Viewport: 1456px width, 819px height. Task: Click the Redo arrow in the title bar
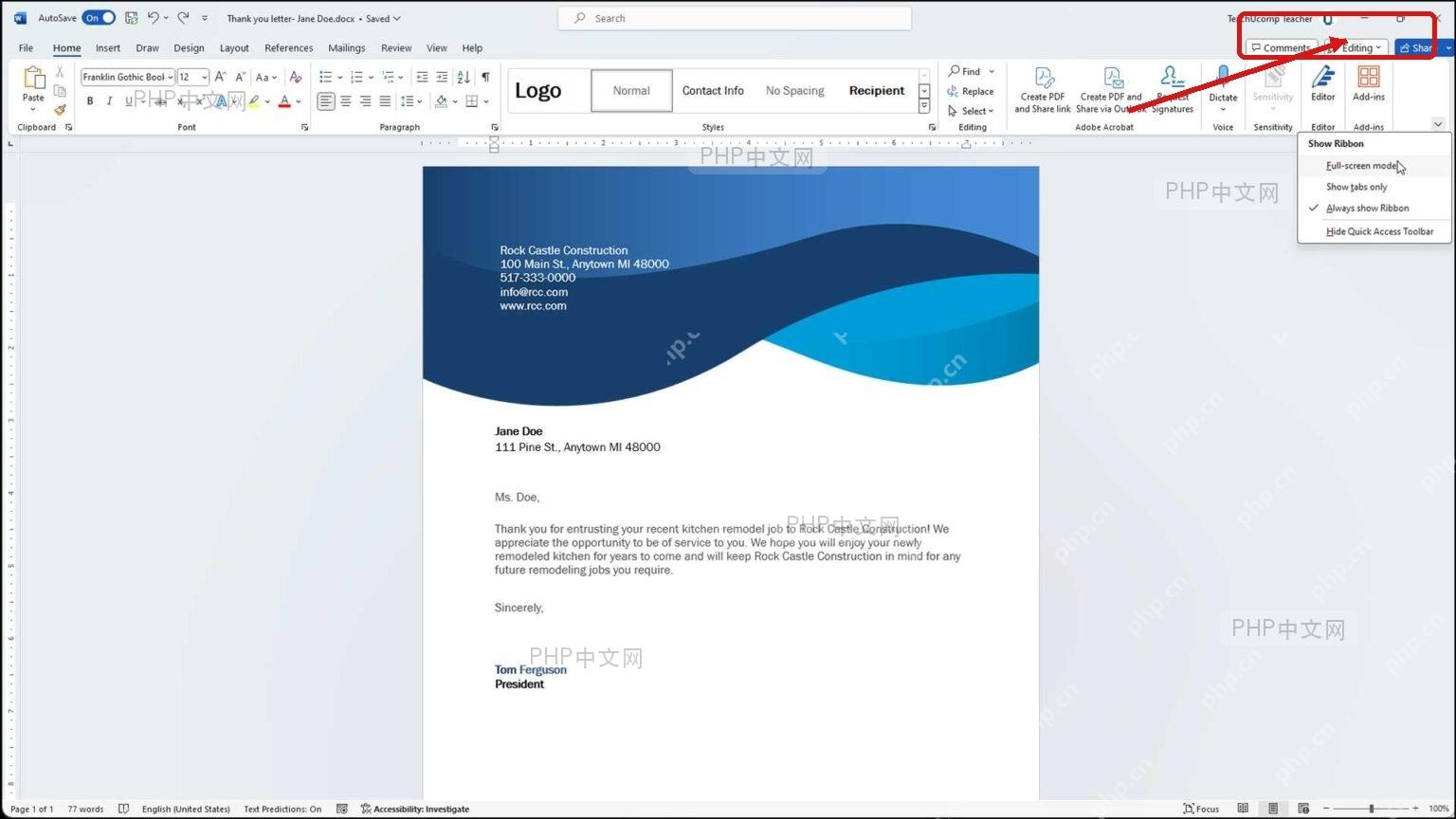click(183, 18)
